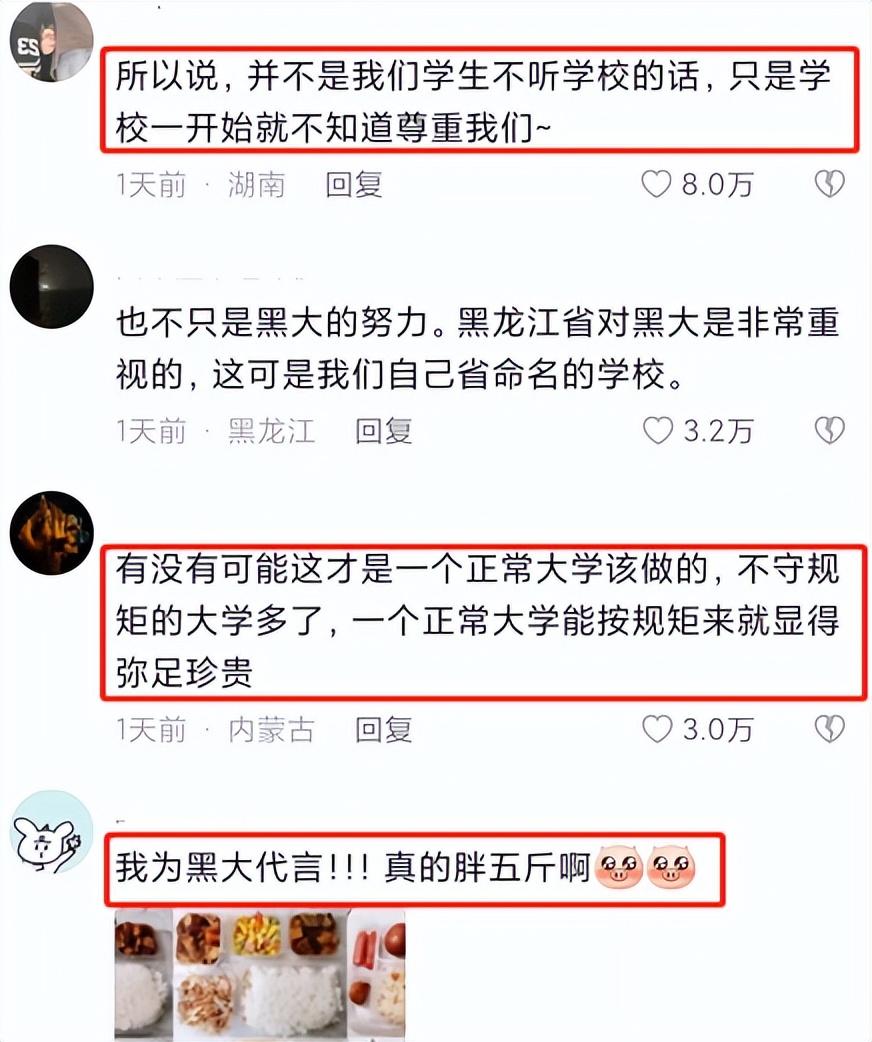Open the middle food tray photo
872x1042 pixels.
point(260,976)
